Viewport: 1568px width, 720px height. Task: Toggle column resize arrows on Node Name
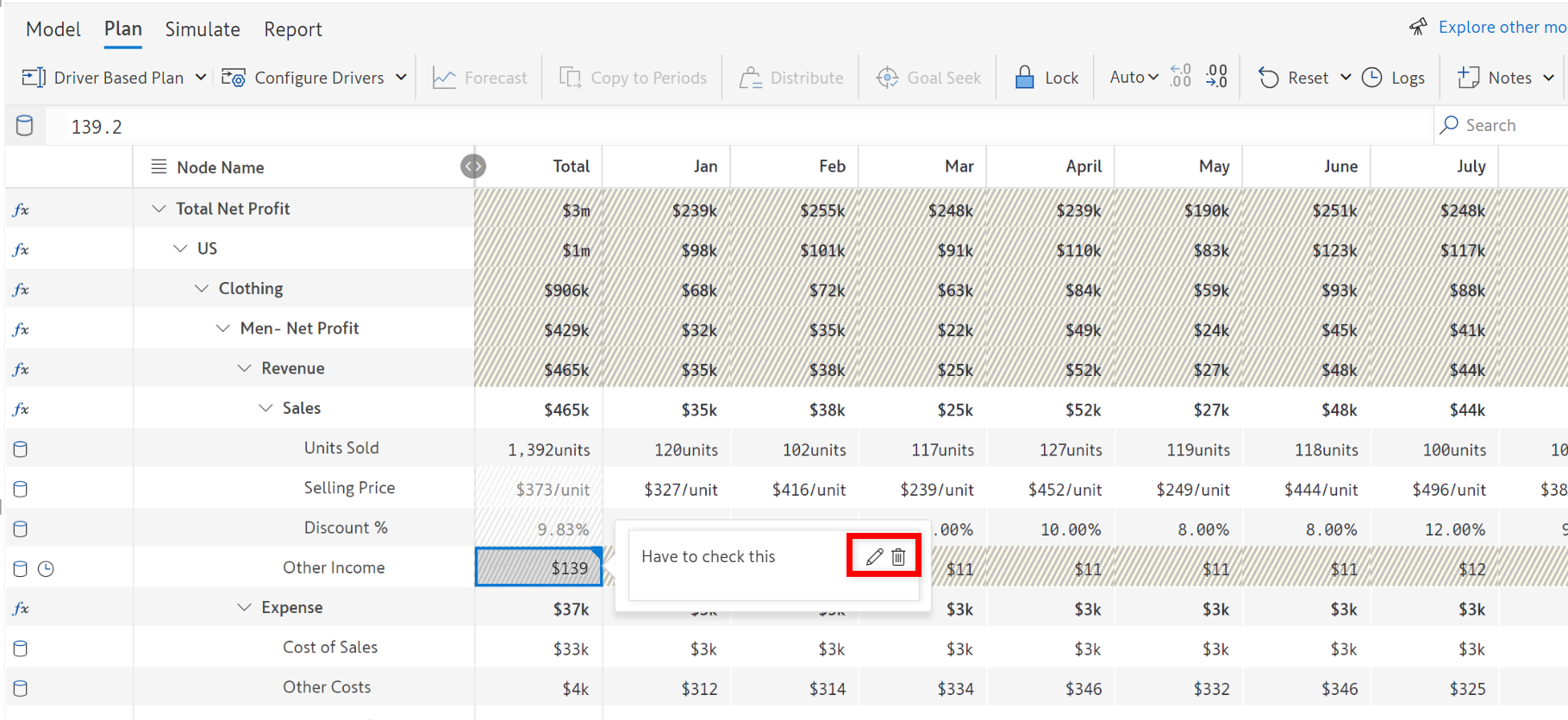[472, 166]
